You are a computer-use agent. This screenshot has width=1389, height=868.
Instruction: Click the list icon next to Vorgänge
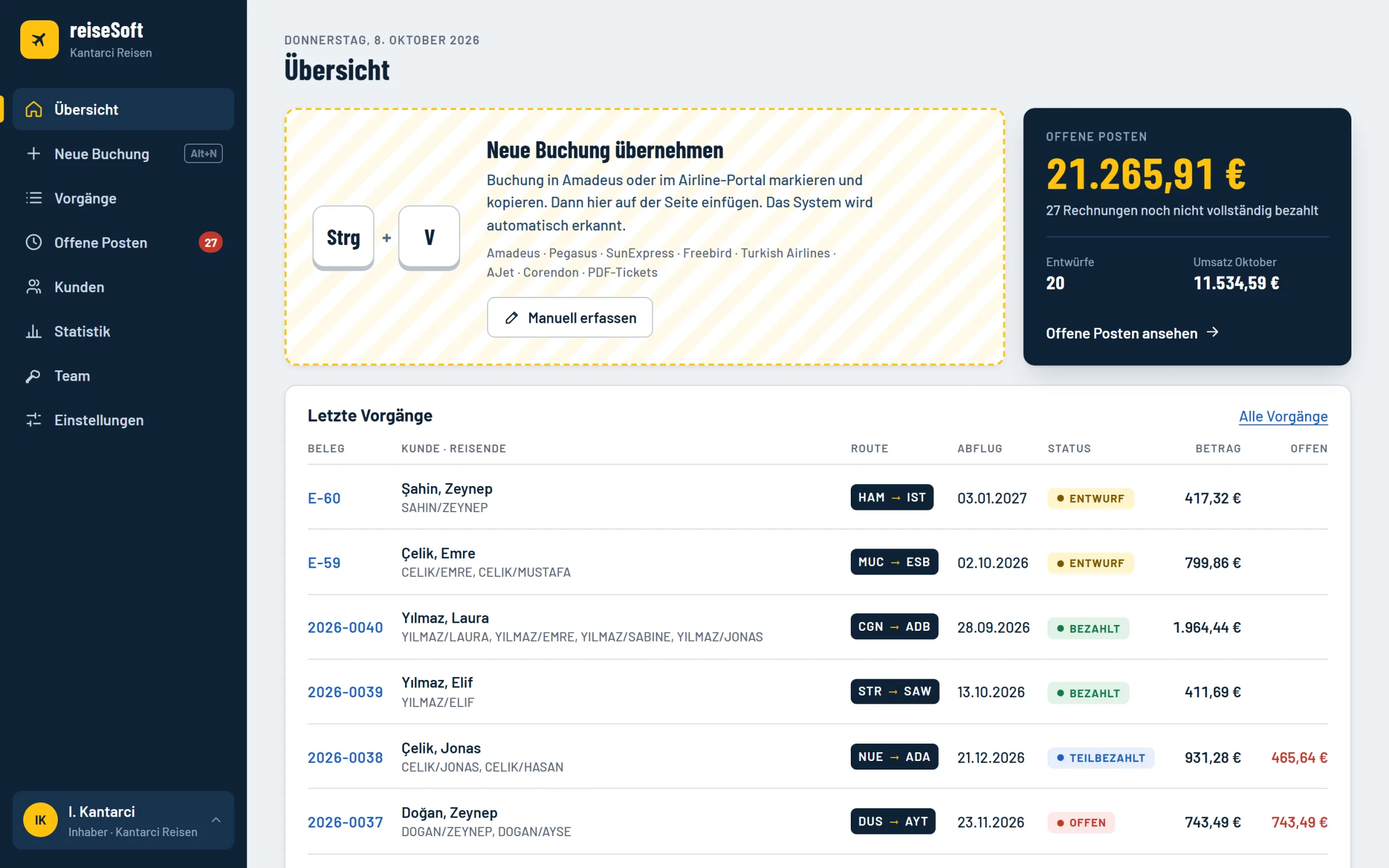[34, 198]
